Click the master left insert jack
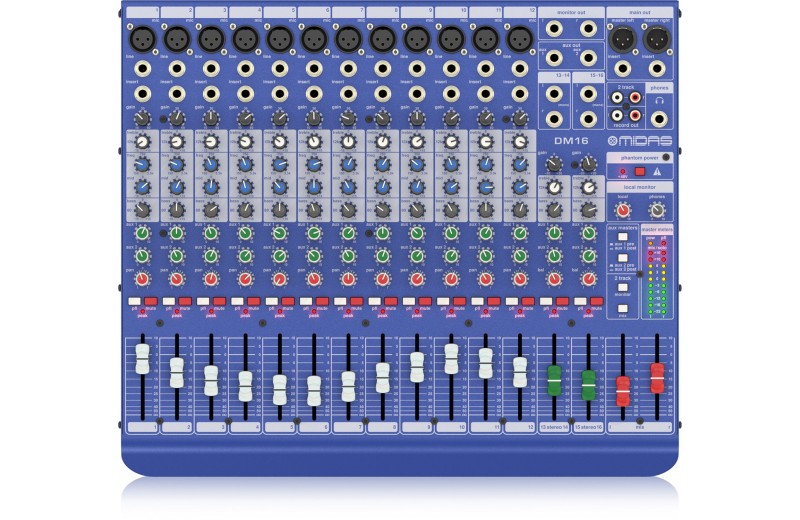800x520 pixels. [x=623, y=68]
